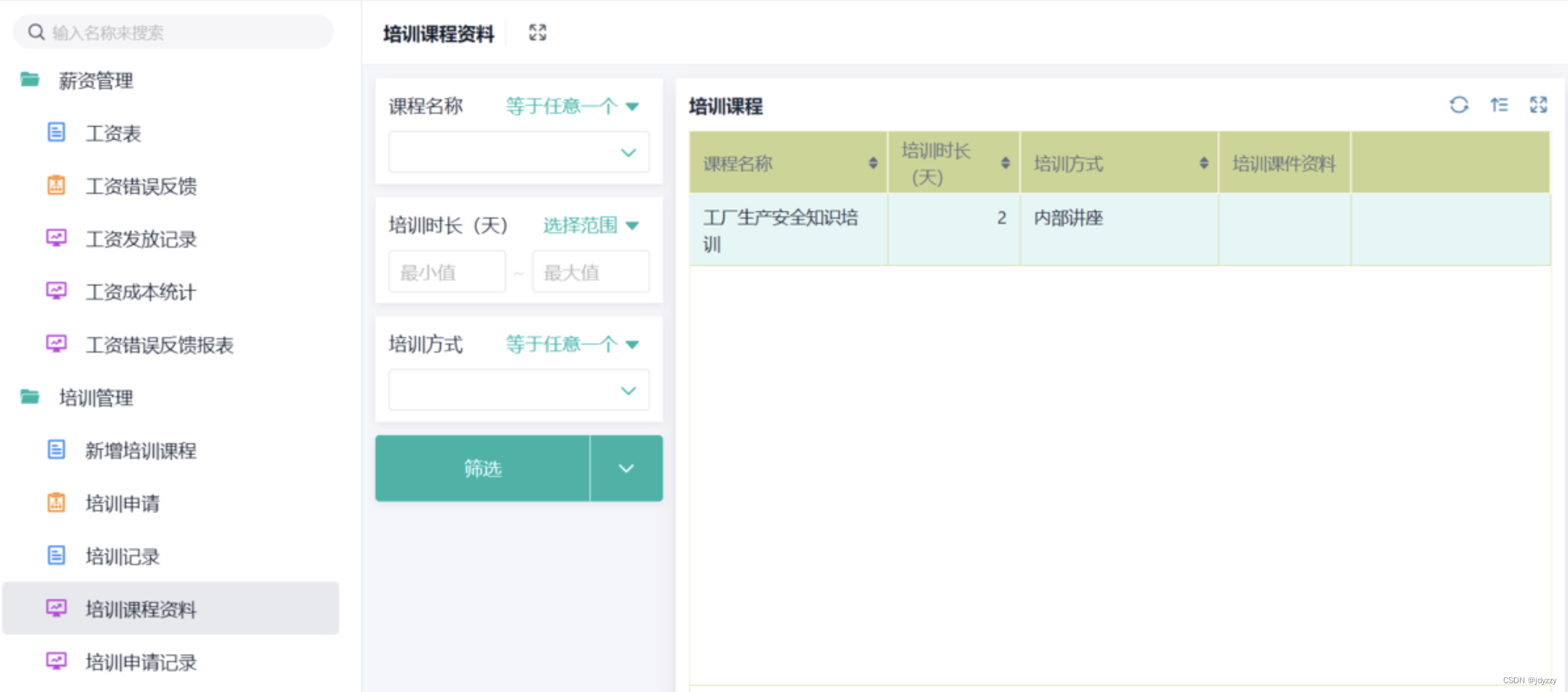Open sort settings icon for 培训课程

[x=1499, y=105]
